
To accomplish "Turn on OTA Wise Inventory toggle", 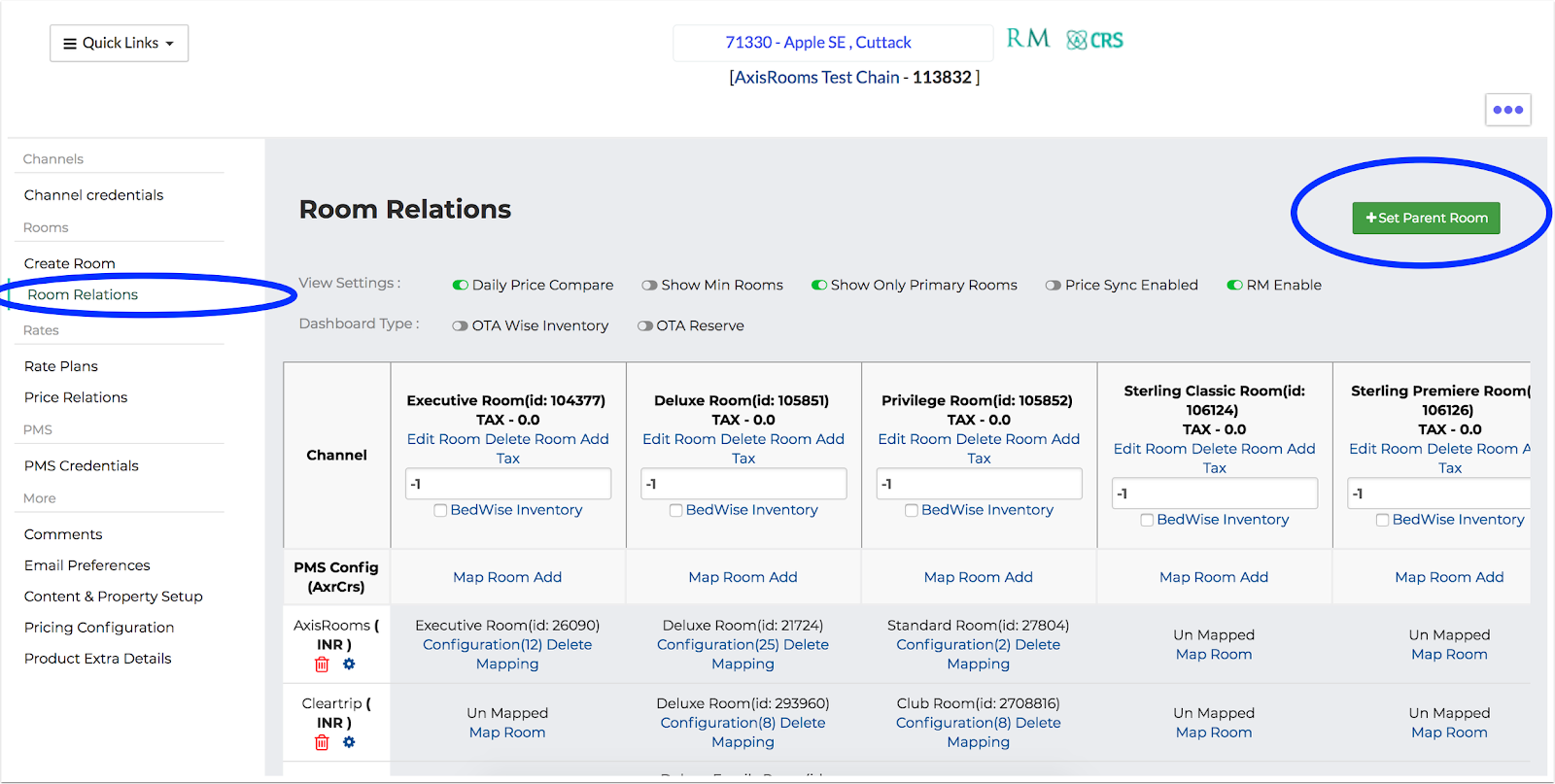I will pyautogui.click(x=460, y=325).
